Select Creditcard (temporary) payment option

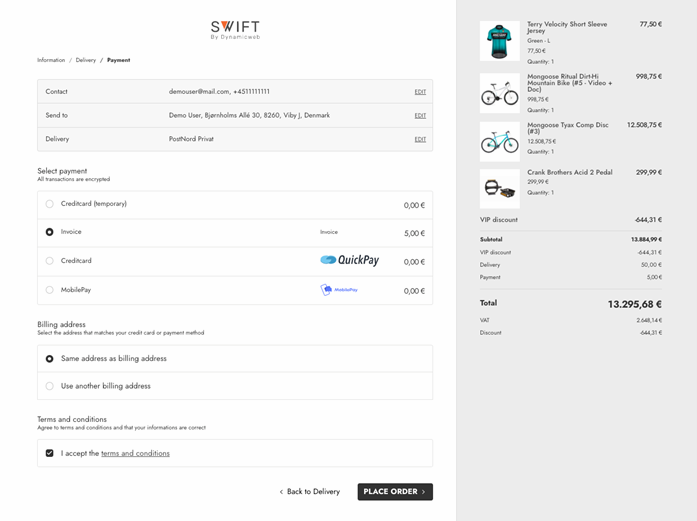coord(50,204)
